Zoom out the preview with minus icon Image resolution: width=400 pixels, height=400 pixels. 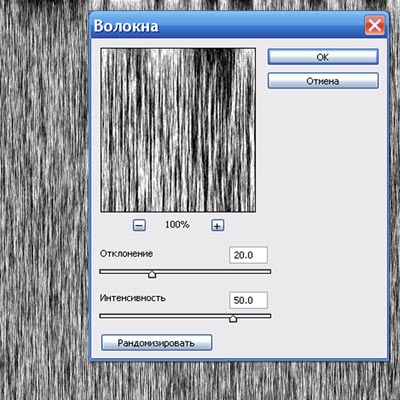click(139, 226)
